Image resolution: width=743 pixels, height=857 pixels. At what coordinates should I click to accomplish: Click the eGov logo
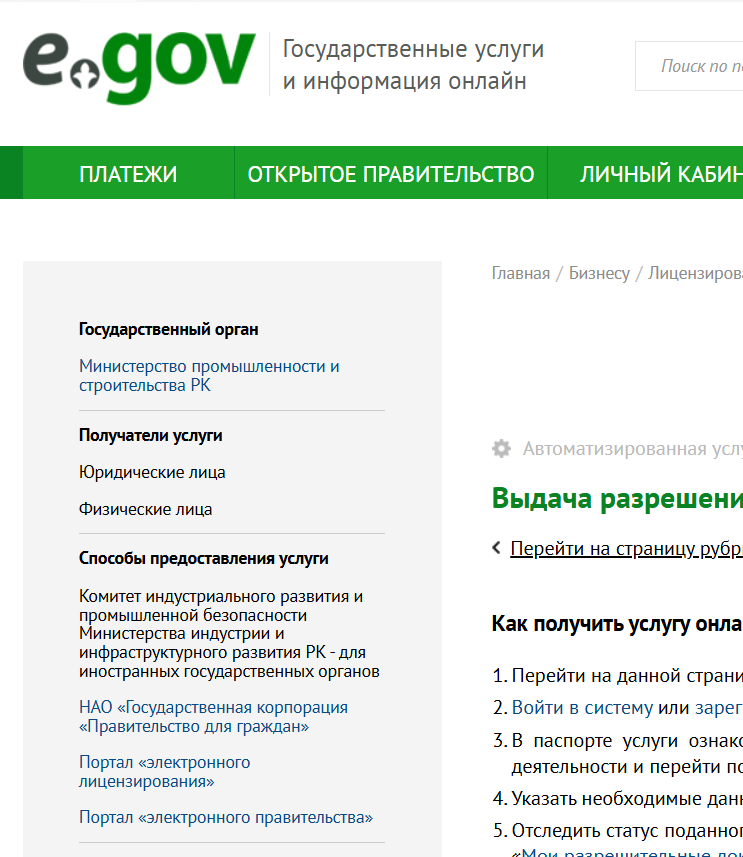point(139,67)
